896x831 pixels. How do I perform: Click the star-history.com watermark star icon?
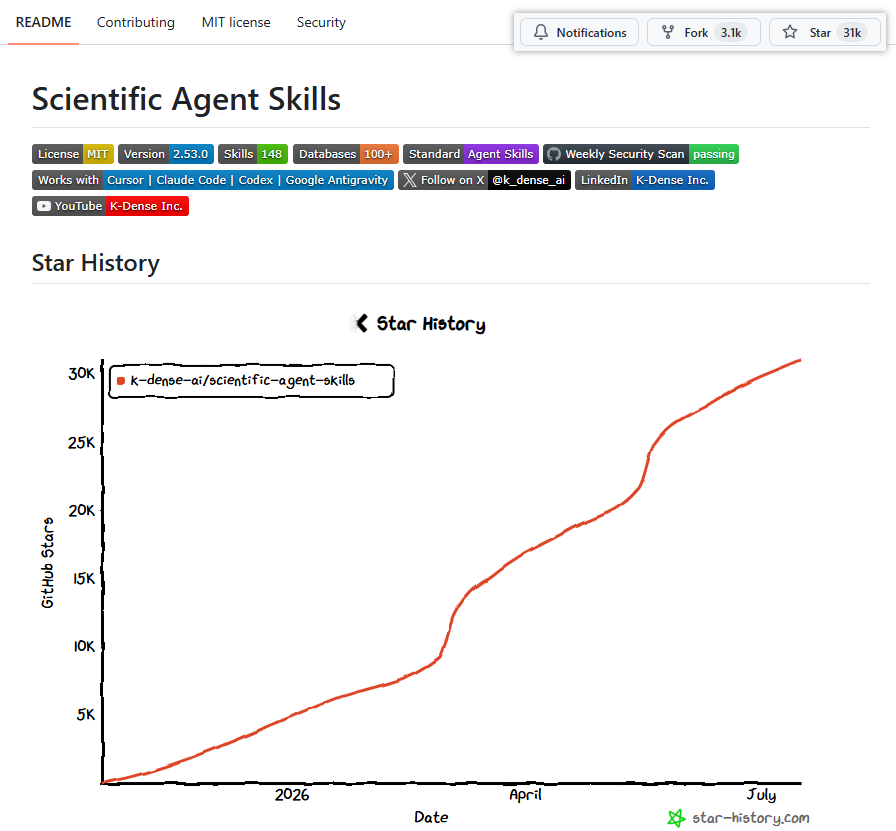tap(677, 818)
